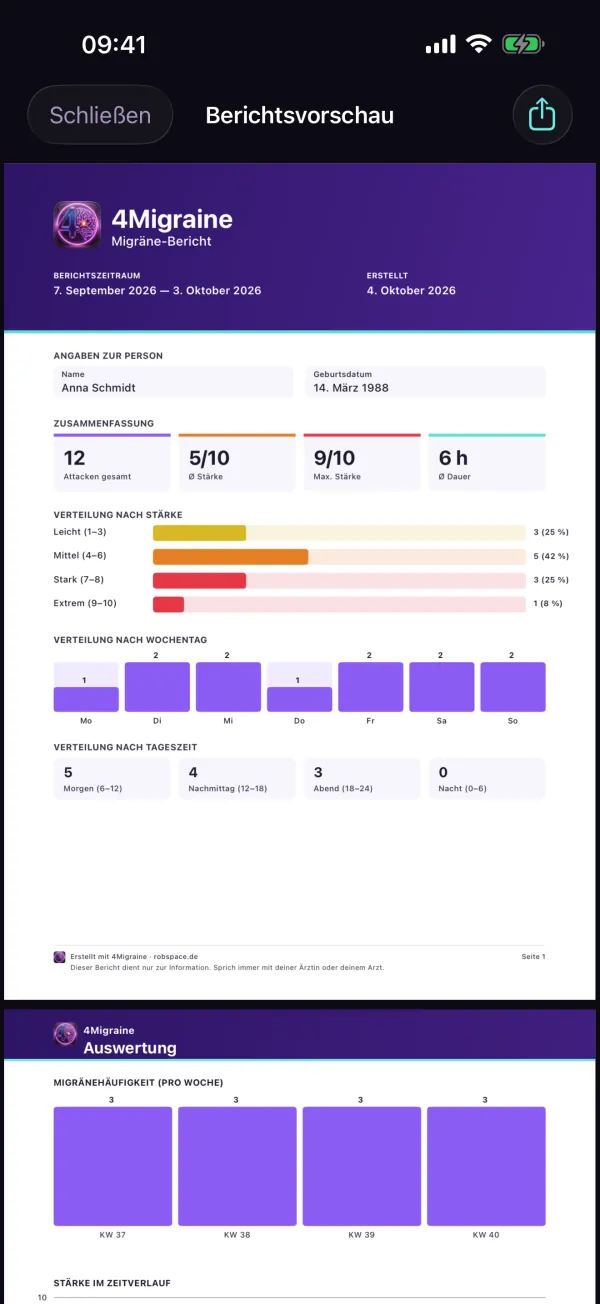This screenshot has width=600, height=1304.
Task: Click the '5 (42 %)' value beside Mittel
Action: tap(550, 557)
